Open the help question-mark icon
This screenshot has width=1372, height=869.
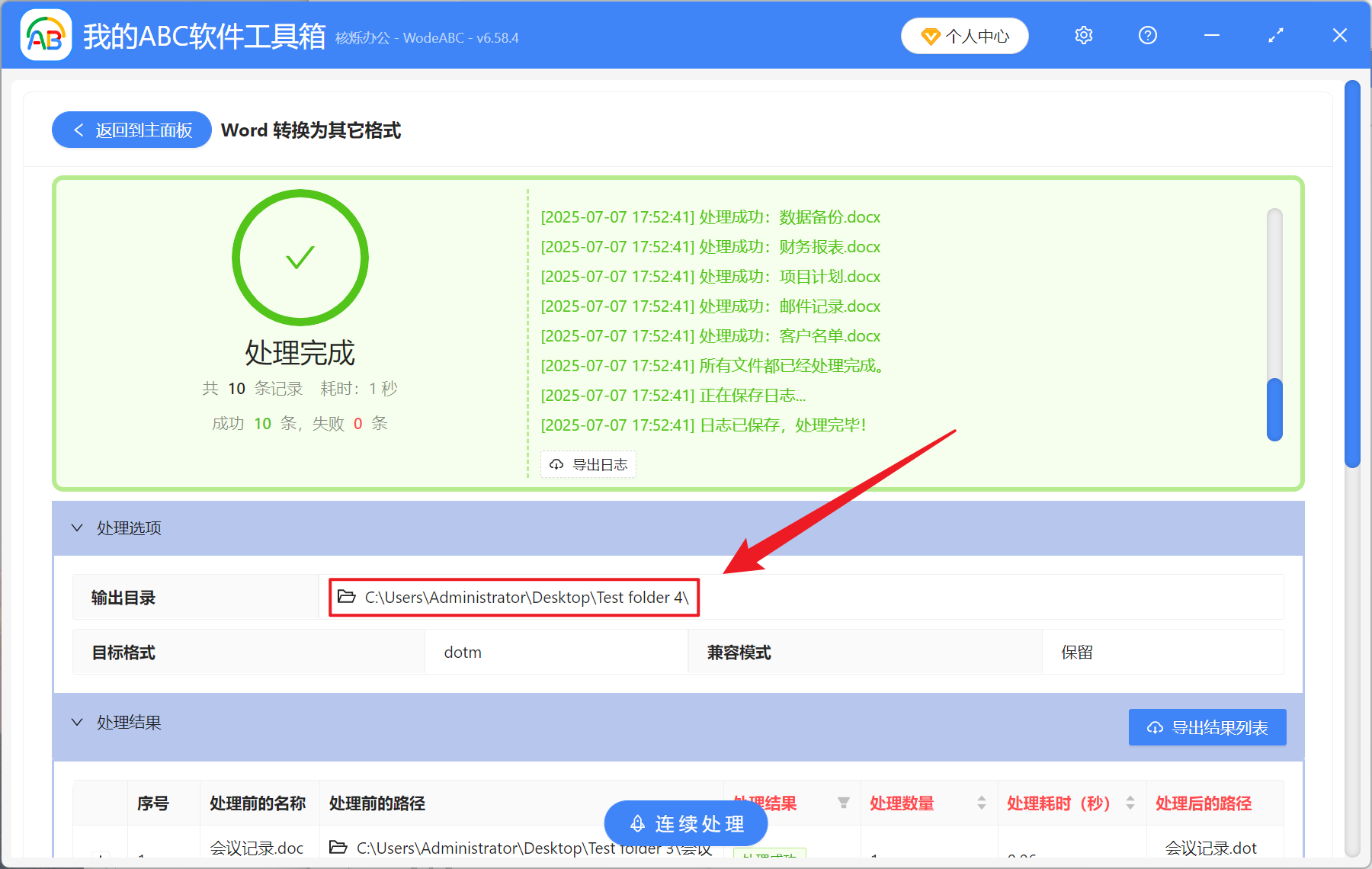point(1147,35)
